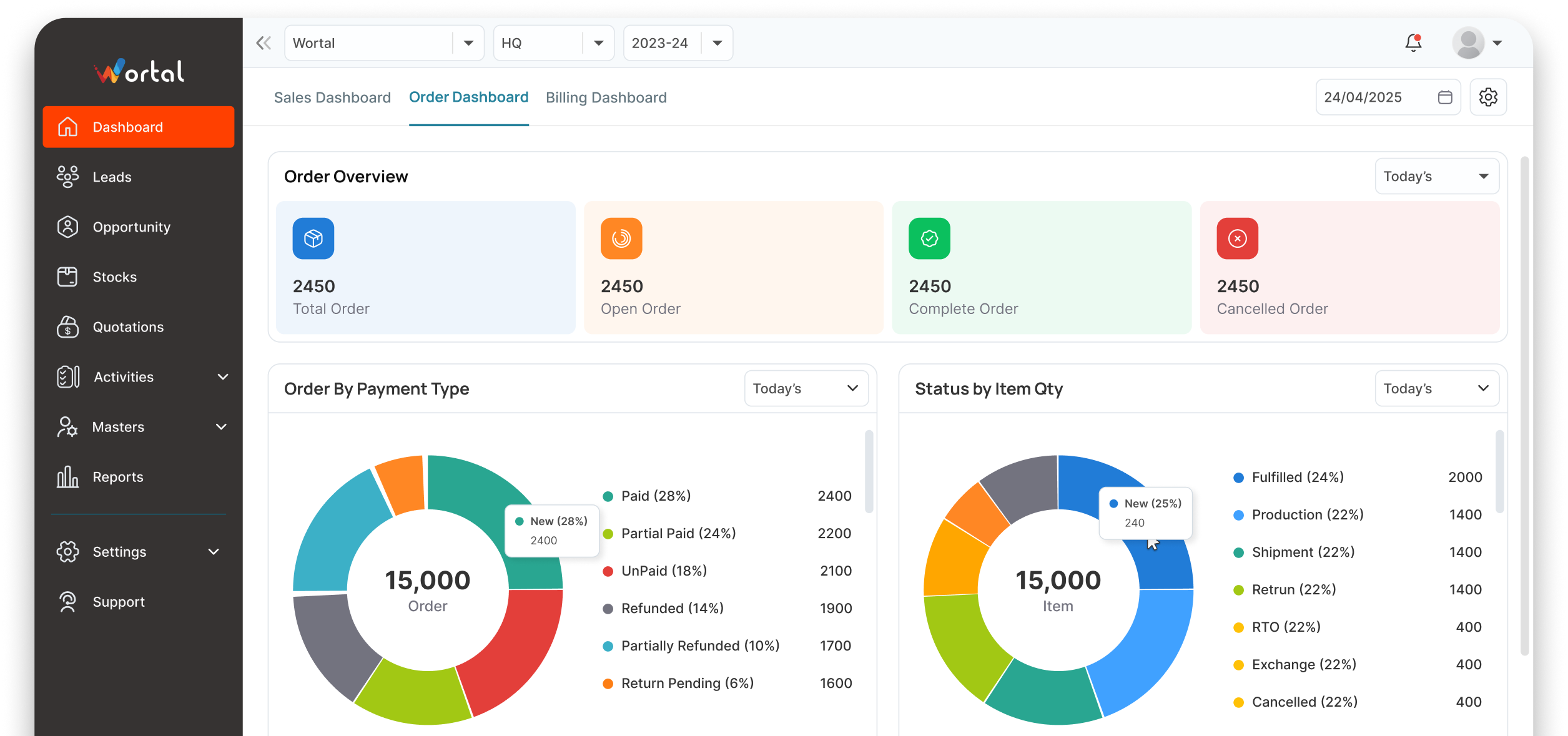Click the blue Total Order box icon
Screen dimensions: 1568x736
coord(313,238)
